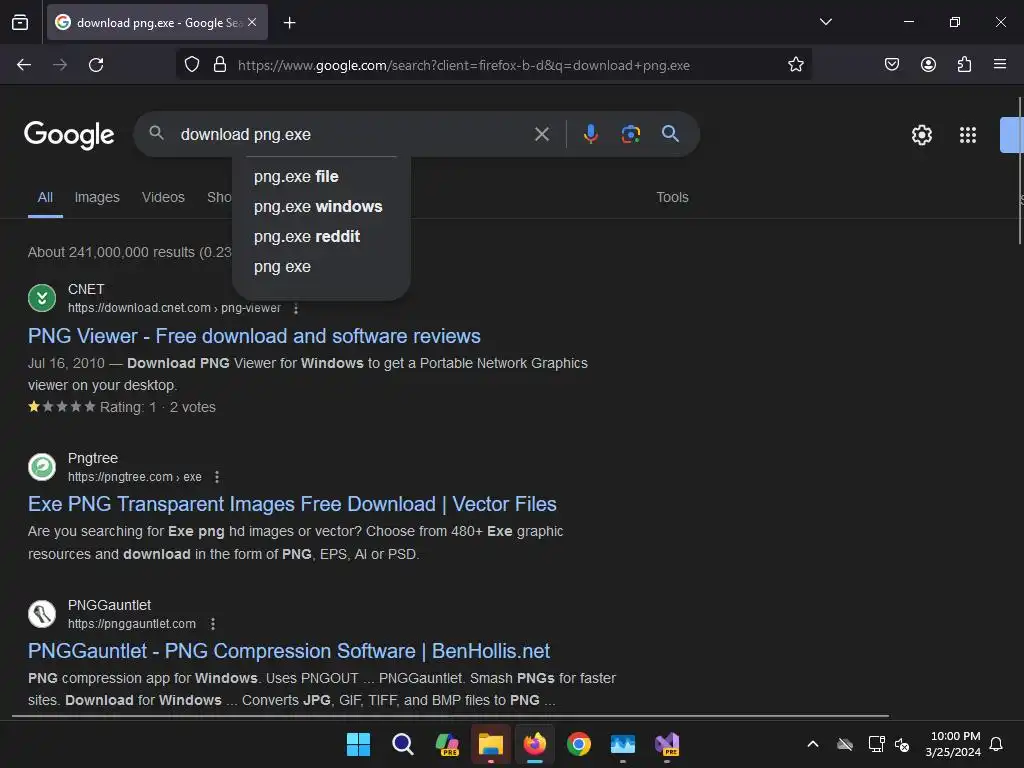Open File Explorer from the taskbar
Image resolution: width=1024 pixels, height=768 pixels.
pos(490,744)
